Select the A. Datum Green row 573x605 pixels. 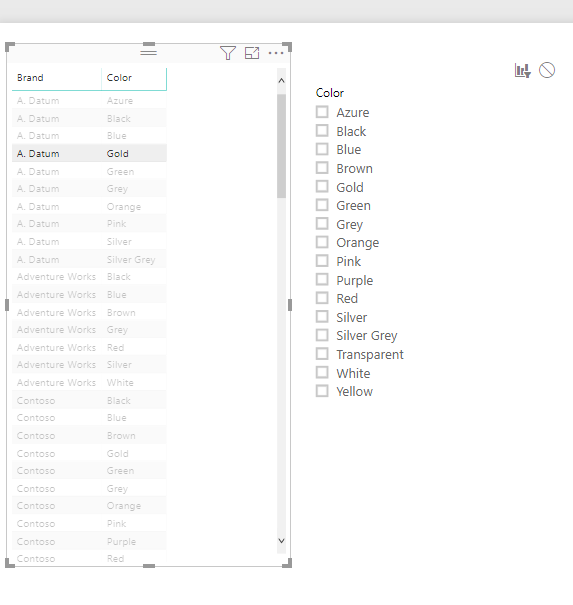click(x=90, y=172)
